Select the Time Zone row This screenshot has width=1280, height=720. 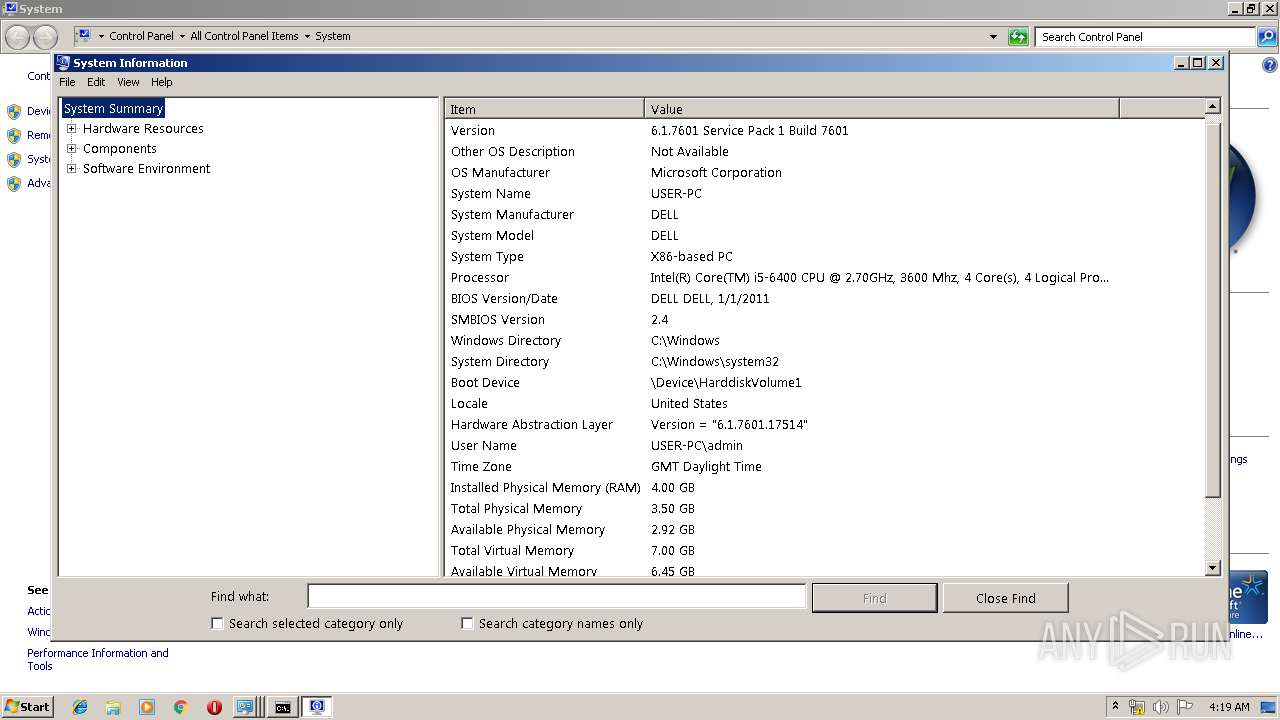click(x=825, y=466)
